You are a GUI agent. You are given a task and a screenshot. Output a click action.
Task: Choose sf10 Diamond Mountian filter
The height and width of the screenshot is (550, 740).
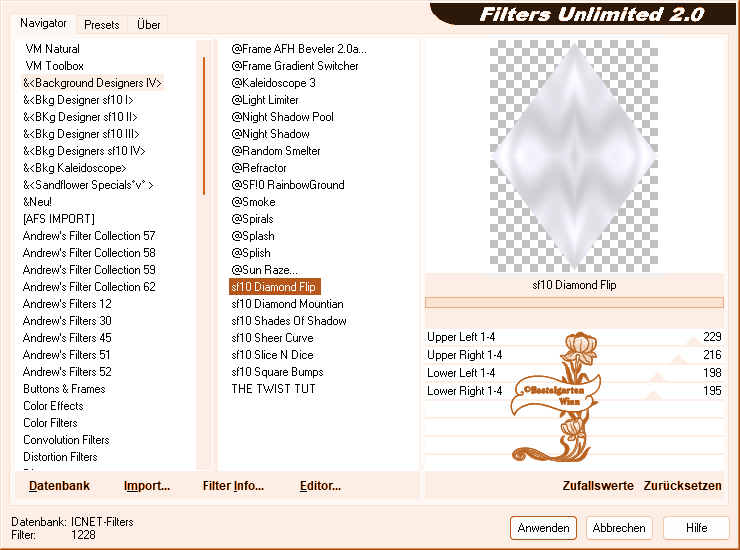[287, 304]
